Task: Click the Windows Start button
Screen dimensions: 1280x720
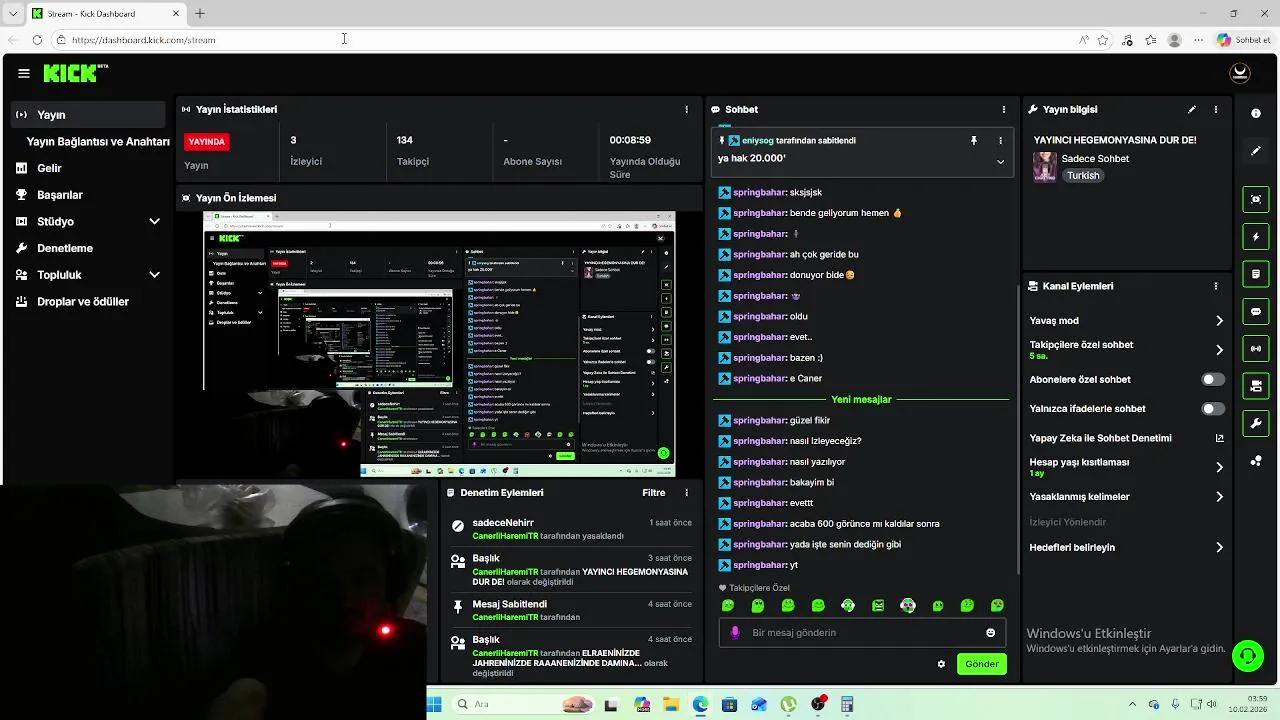Action: tap(435, 705)
